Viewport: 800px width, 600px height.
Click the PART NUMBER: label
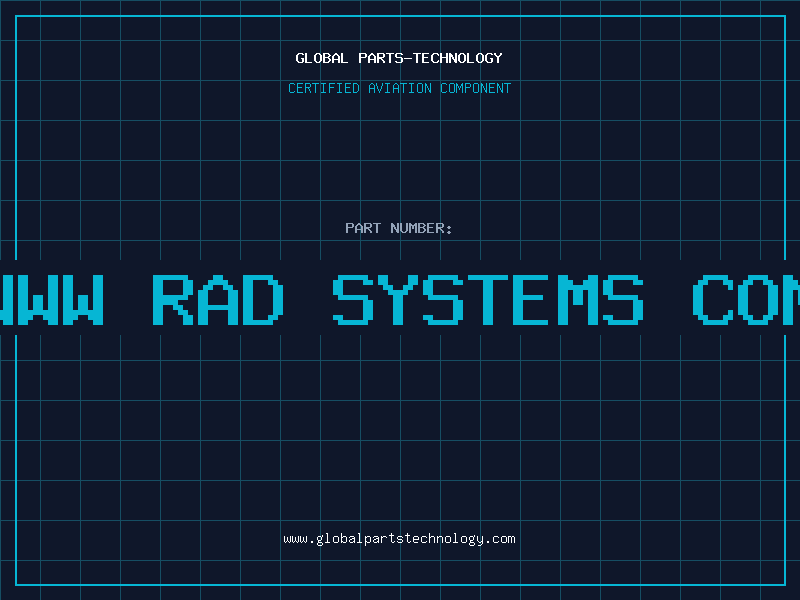399,228
